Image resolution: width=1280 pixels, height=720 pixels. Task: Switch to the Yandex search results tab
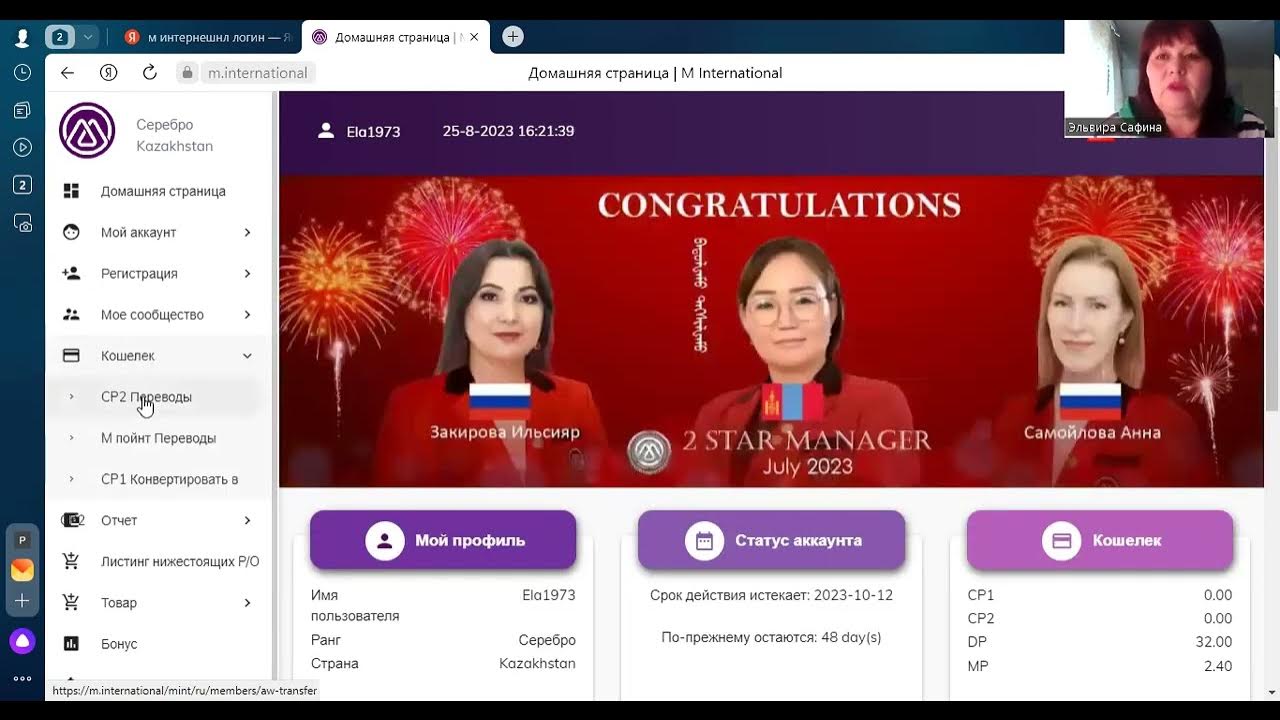pos(208,37)
